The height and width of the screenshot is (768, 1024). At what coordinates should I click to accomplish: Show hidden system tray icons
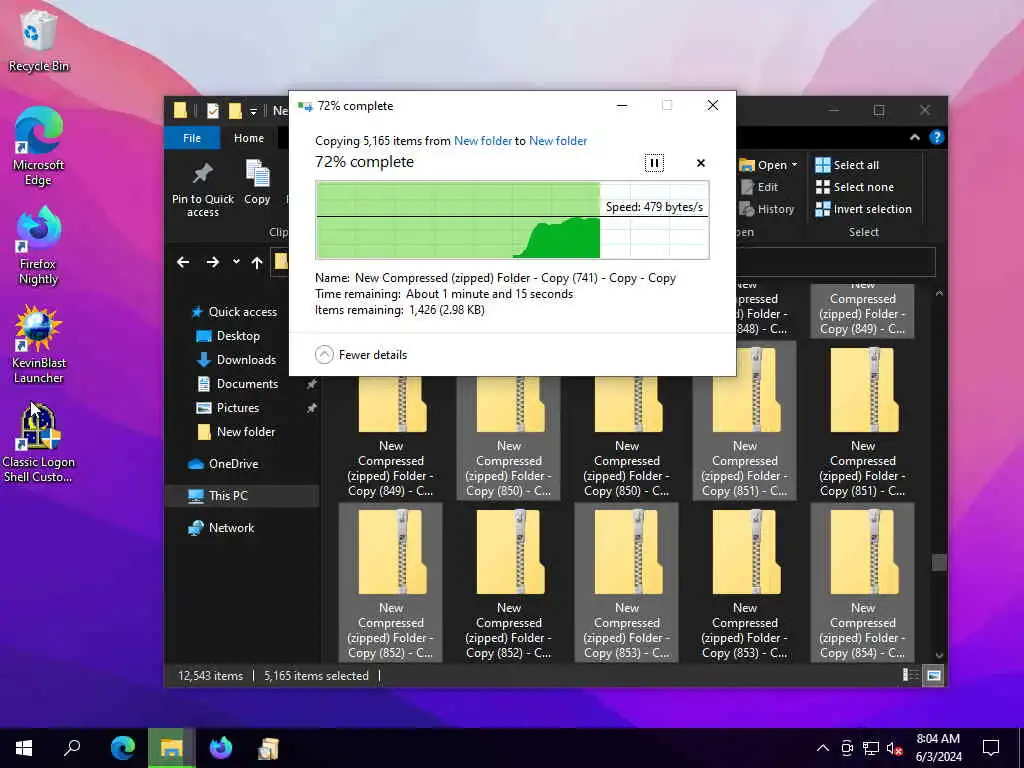pos(823,748)
